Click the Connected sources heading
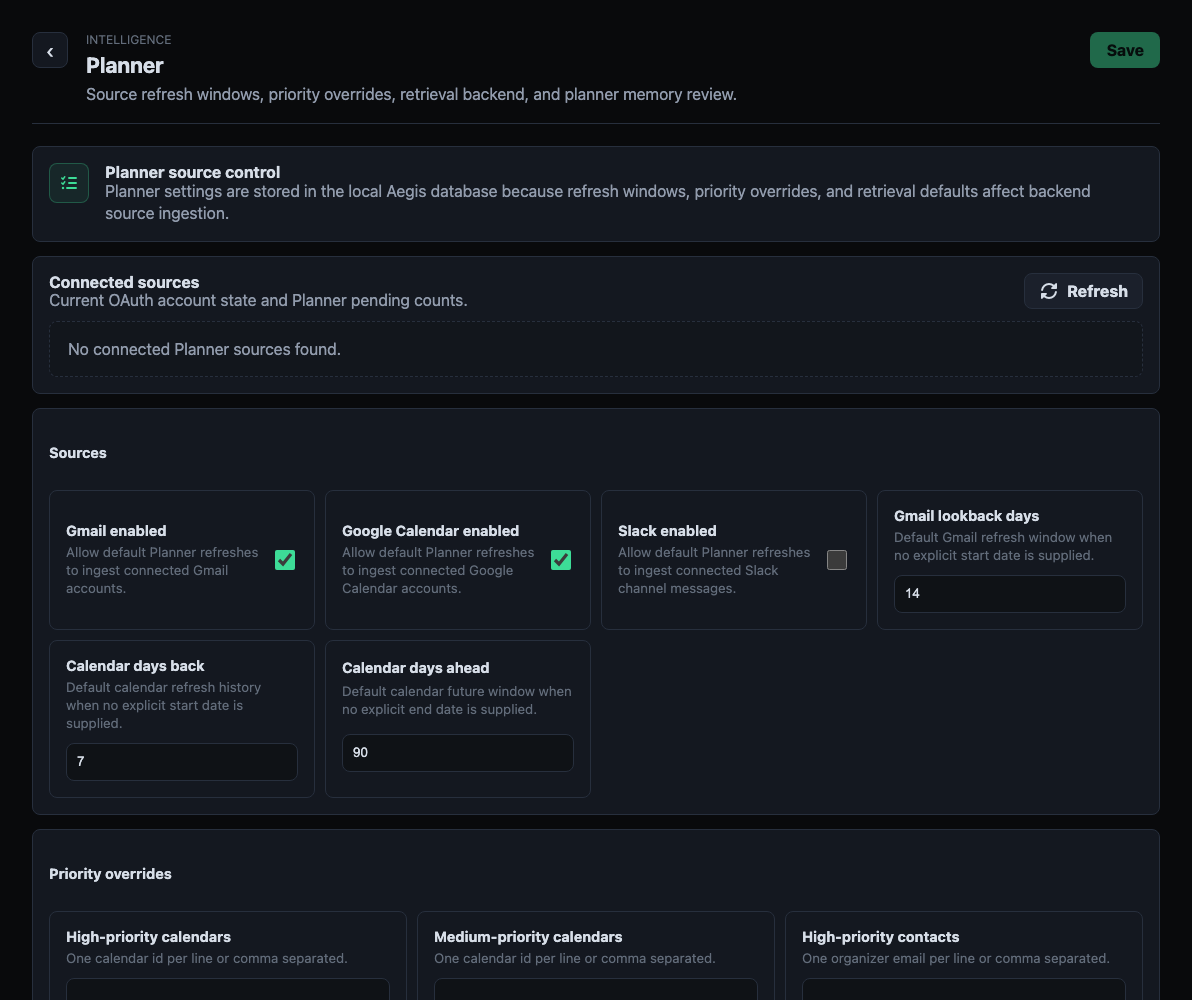Screen dimensions: 1192x1000 click(124, 282)
